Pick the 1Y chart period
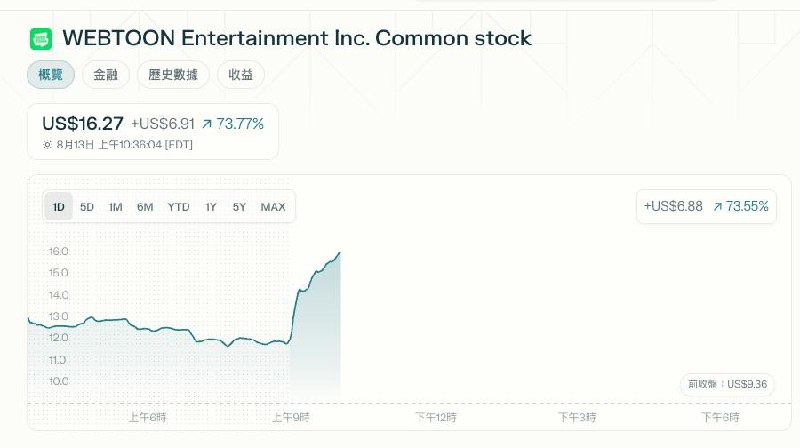 tap(211, 207)
